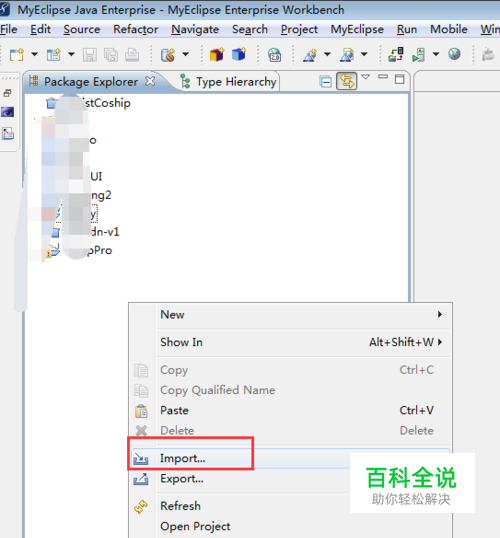Click the 2.0 web services icon
Screen dimensions: 500x538
[275, 55]
